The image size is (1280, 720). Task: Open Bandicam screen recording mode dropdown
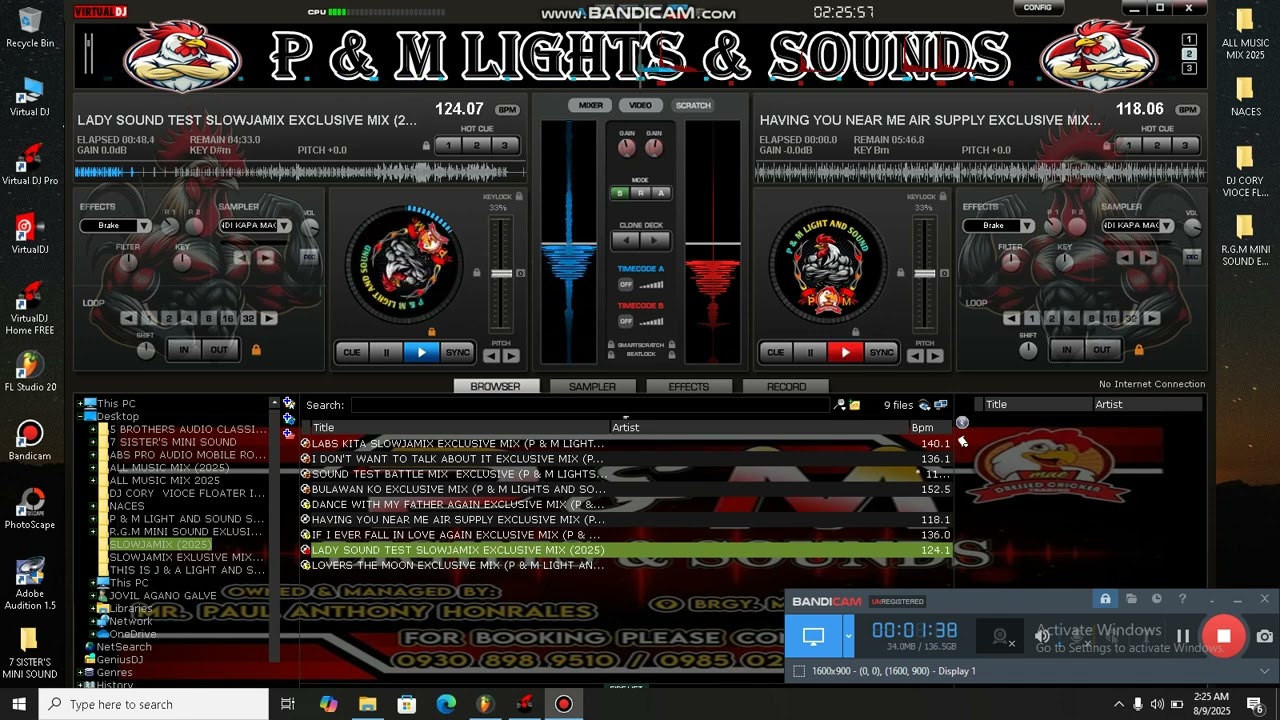849,636
